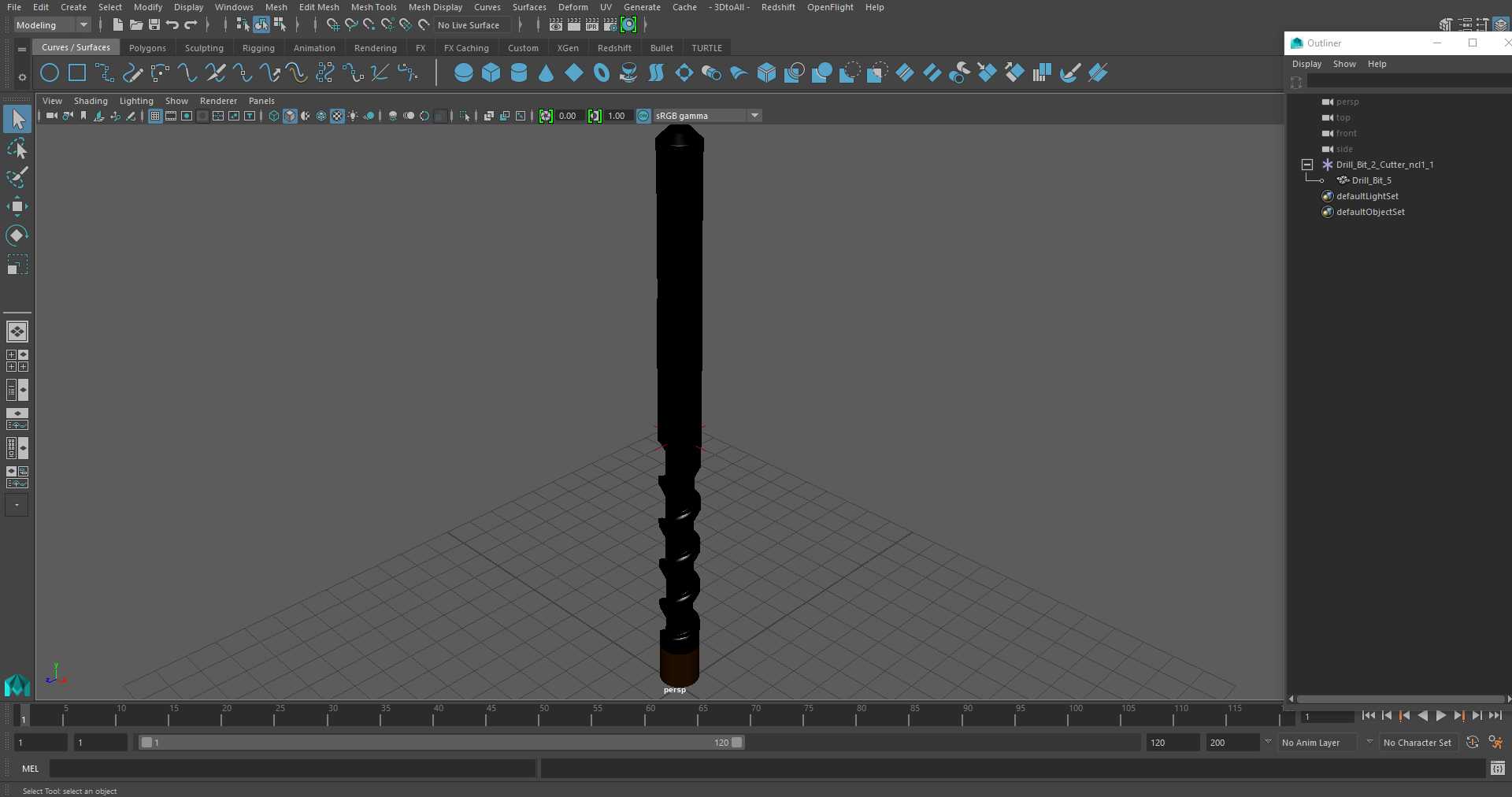Collapse Drill_Bit_2_Cutter_ncl1_1 in Outliner
The height and width of the screenshot is (797, 1512).
(1307, 165)
